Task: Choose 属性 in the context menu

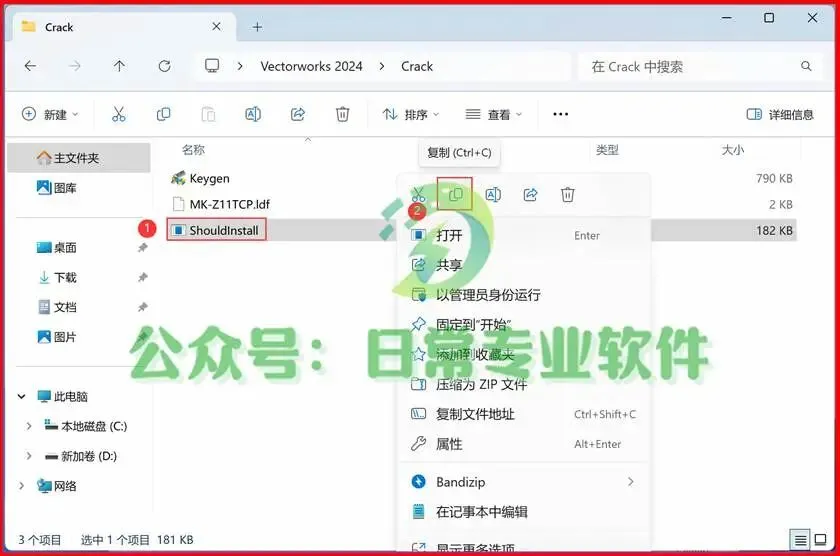Action: point(523,444)
